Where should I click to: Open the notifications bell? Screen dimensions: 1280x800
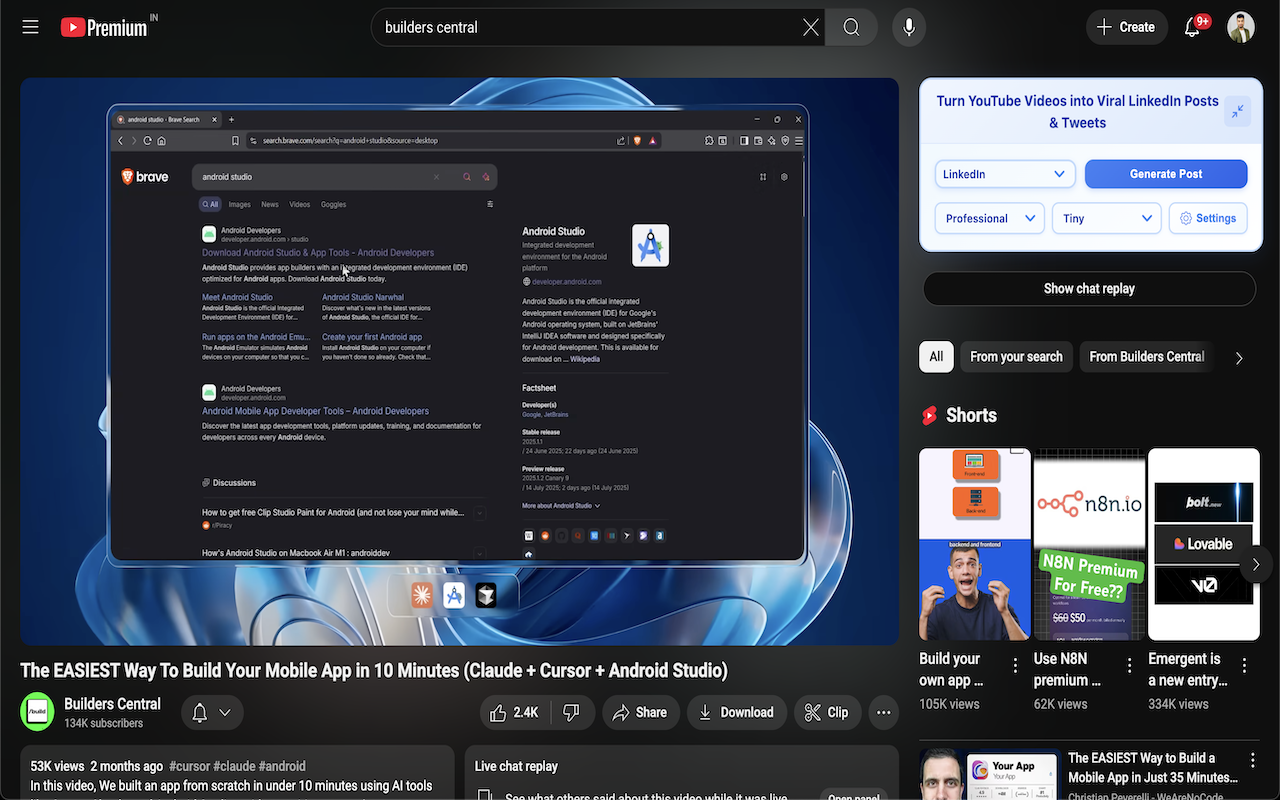[x=1192, y=27]
